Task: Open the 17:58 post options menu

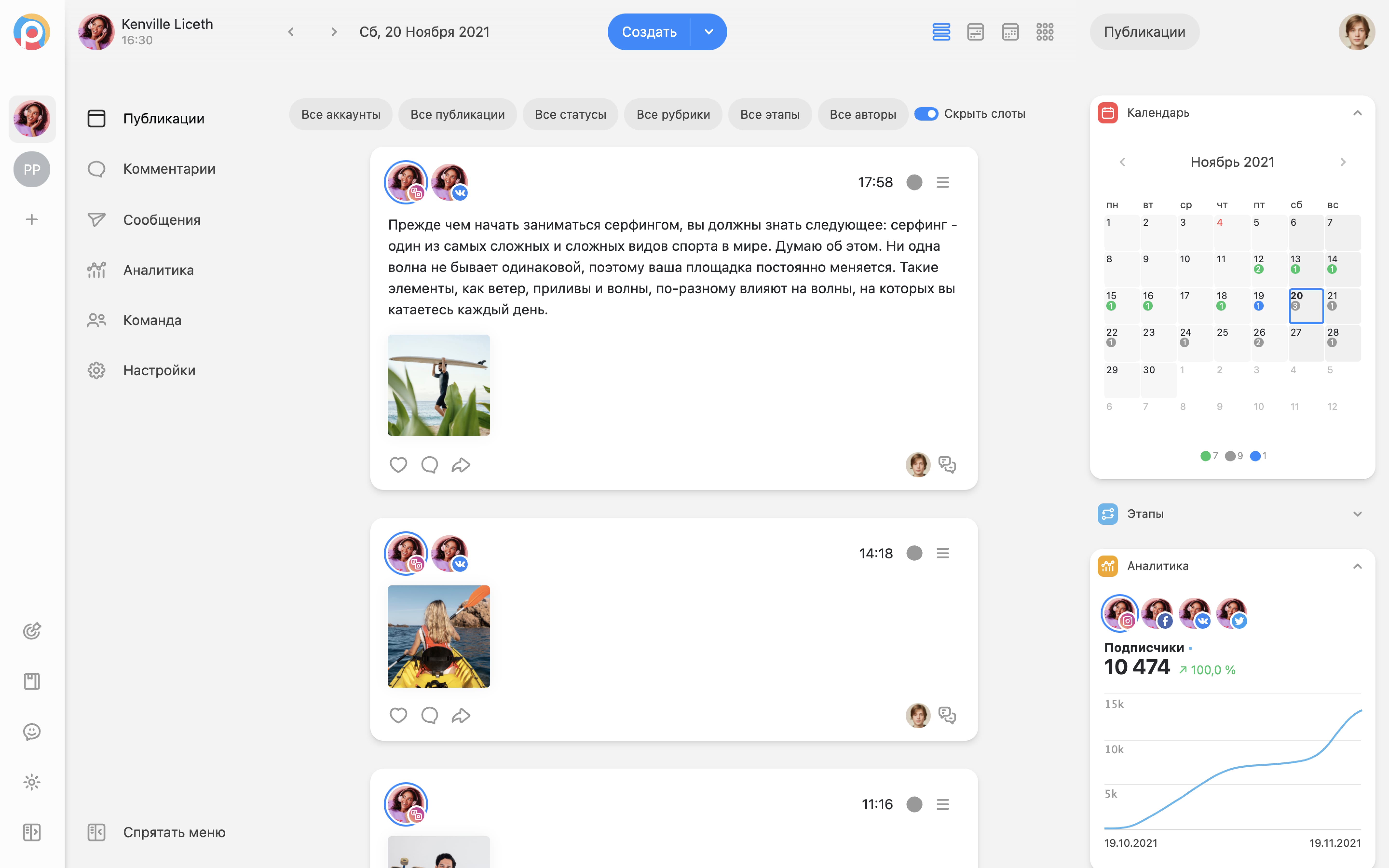Action: (942, 182)
